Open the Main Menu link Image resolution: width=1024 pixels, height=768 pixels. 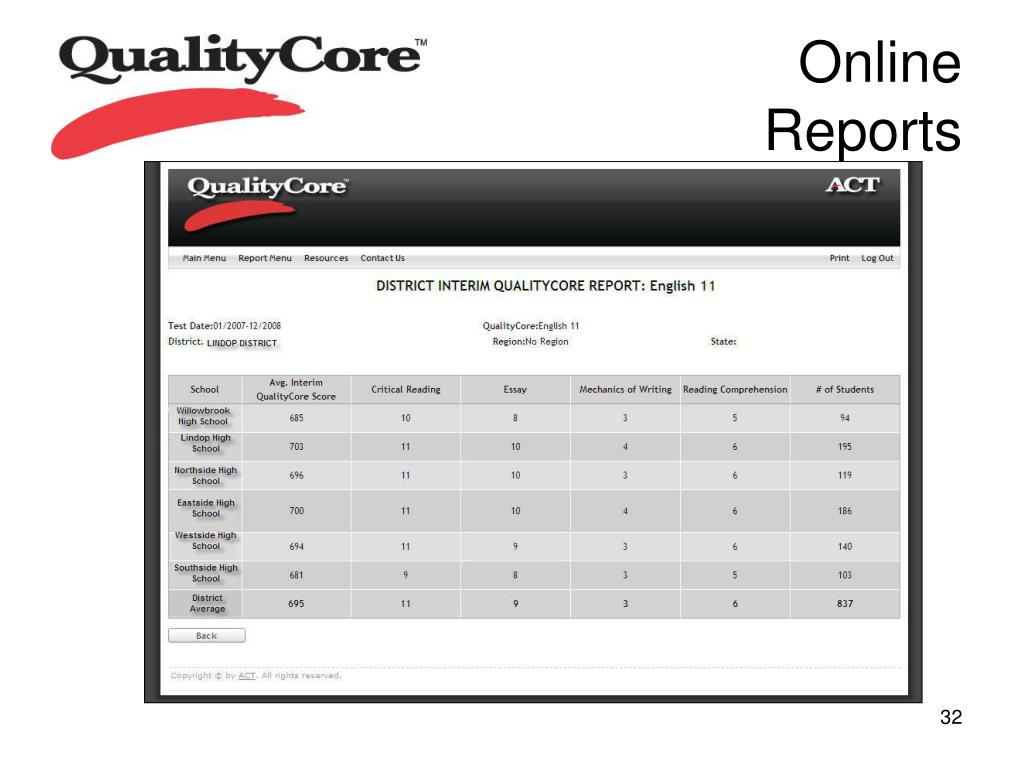(x=204, y=258)
